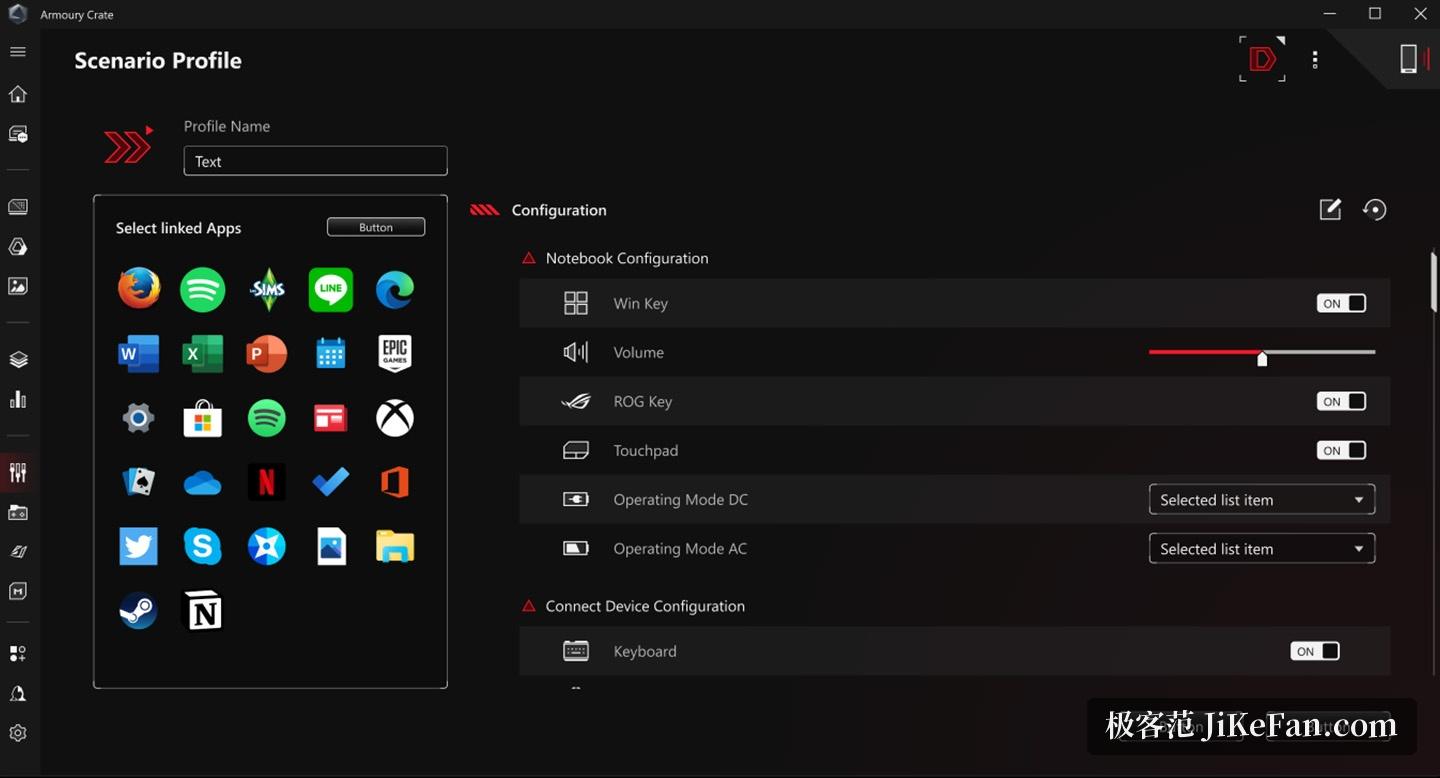The height and width of the screenshot is (778, 1440).
Task: Collapse the Notebook Configuration section
Action: click(x=529, y=258)
